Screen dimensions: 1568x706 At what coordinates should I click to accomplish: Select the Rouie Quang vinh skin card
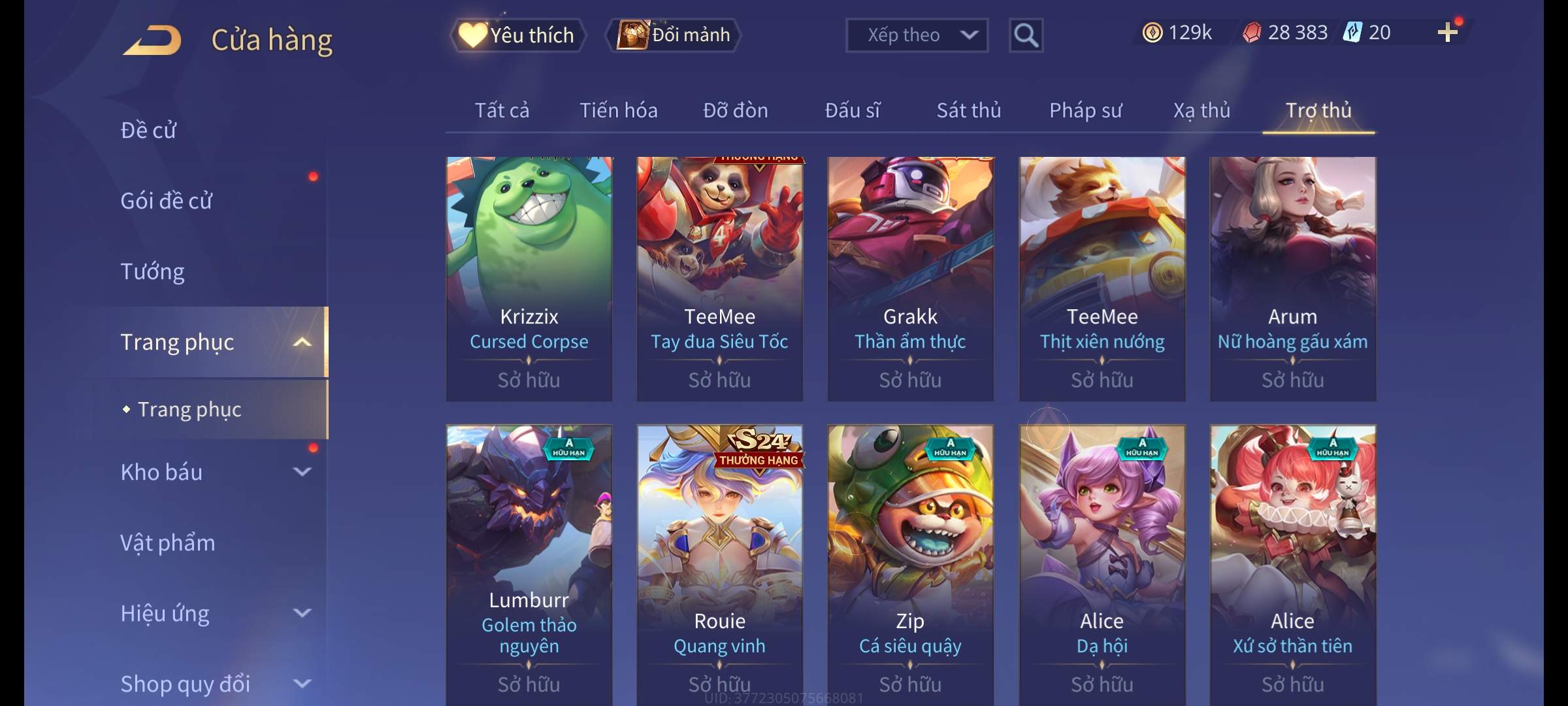(720, 565)
